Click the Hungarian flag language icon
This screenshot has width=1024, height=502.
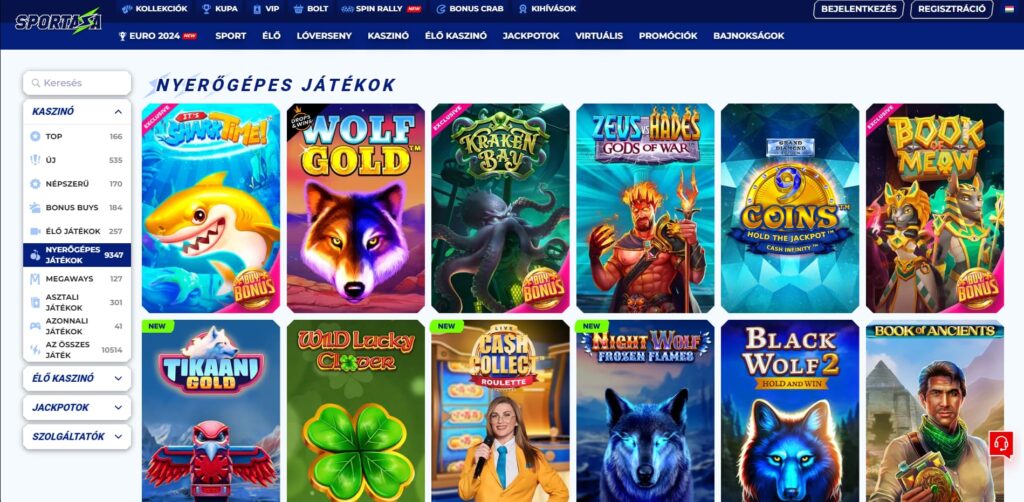[x=1009, y=9]
